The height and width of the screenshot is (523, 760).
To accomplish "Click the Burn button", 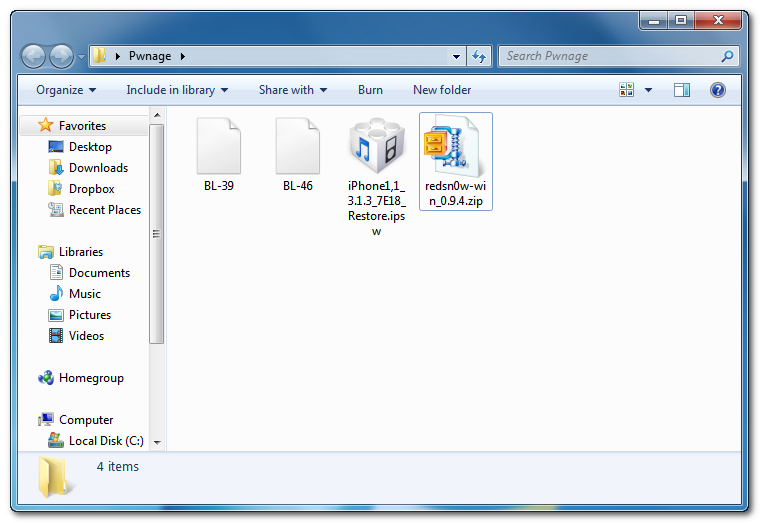I will tap(370, 90).
